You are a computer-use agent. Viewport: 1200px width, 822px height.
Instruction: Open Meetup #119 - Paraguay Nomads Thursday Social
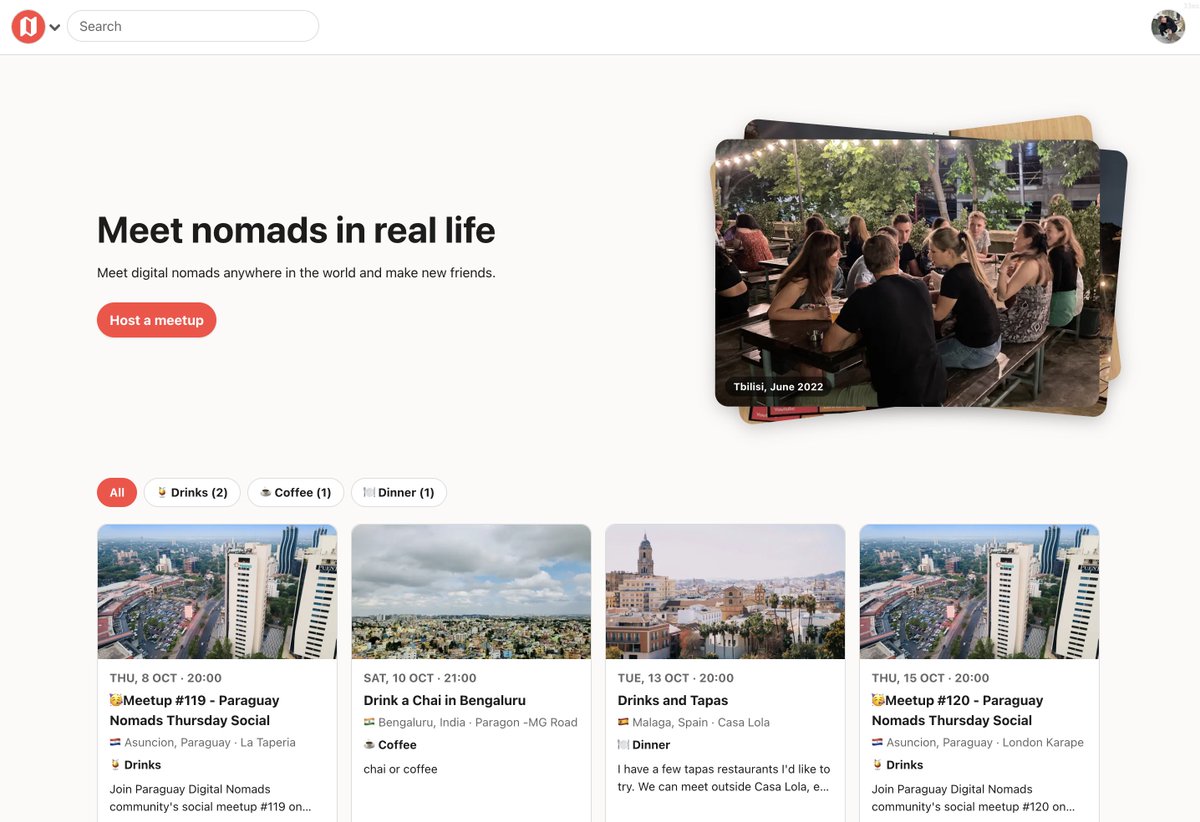[x=195, y=710]
